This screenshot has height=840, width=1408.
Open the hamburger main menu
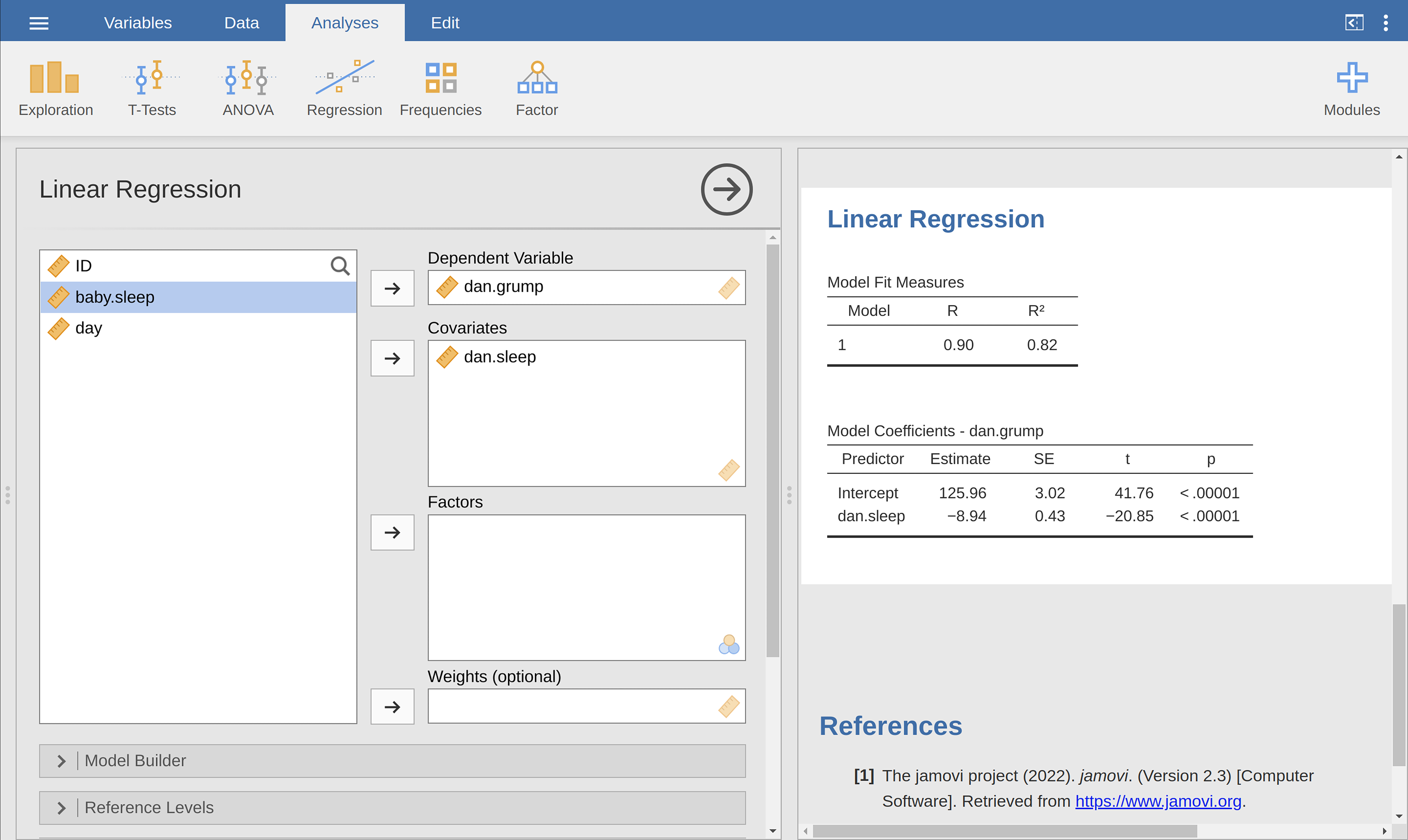[x=38, y=23]
